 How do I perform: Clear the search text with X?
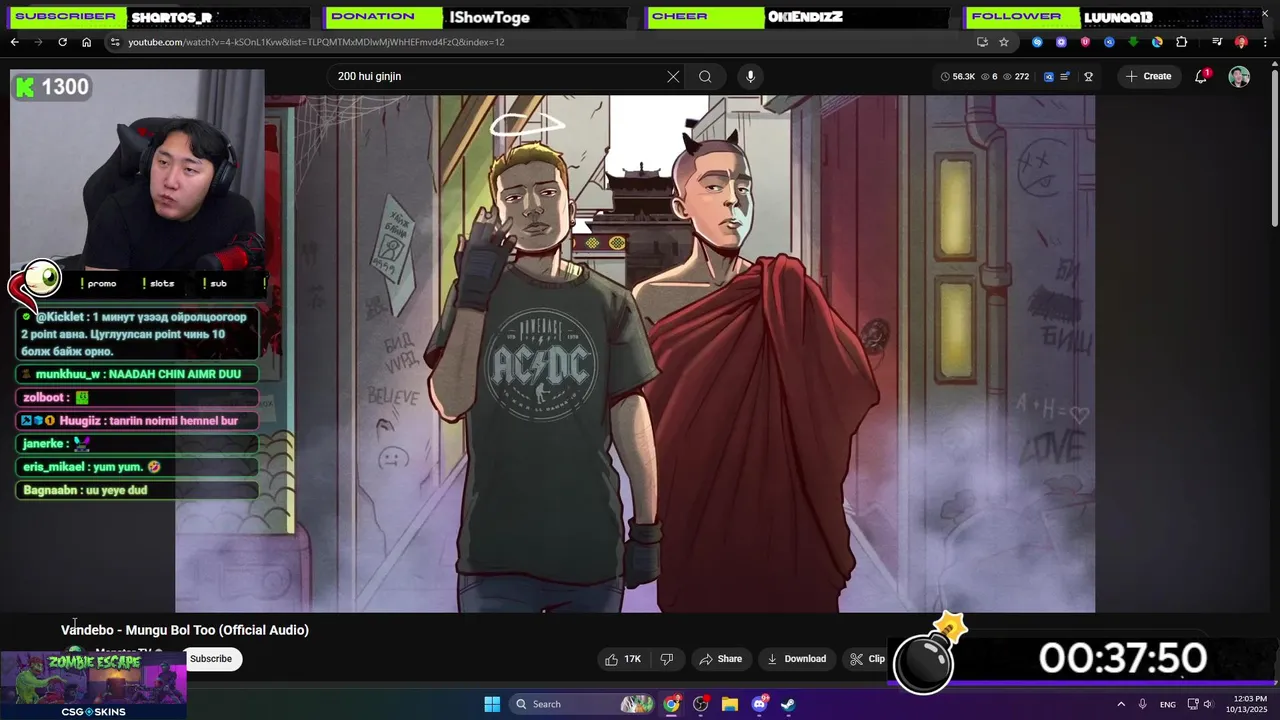[x=673, y=76]
